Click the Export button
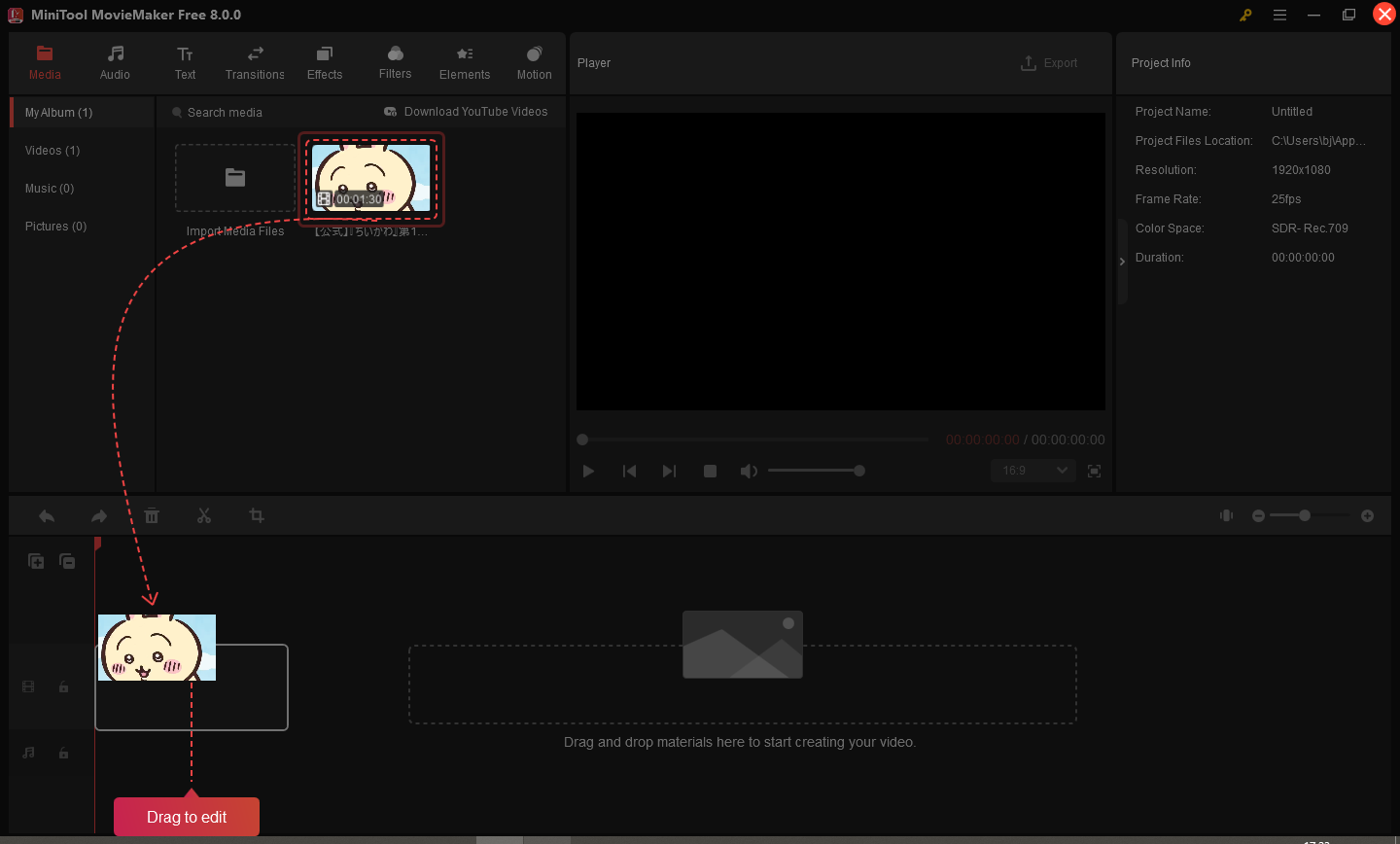The height and width of the screenshot is (844, 1400). point(1049,63)
